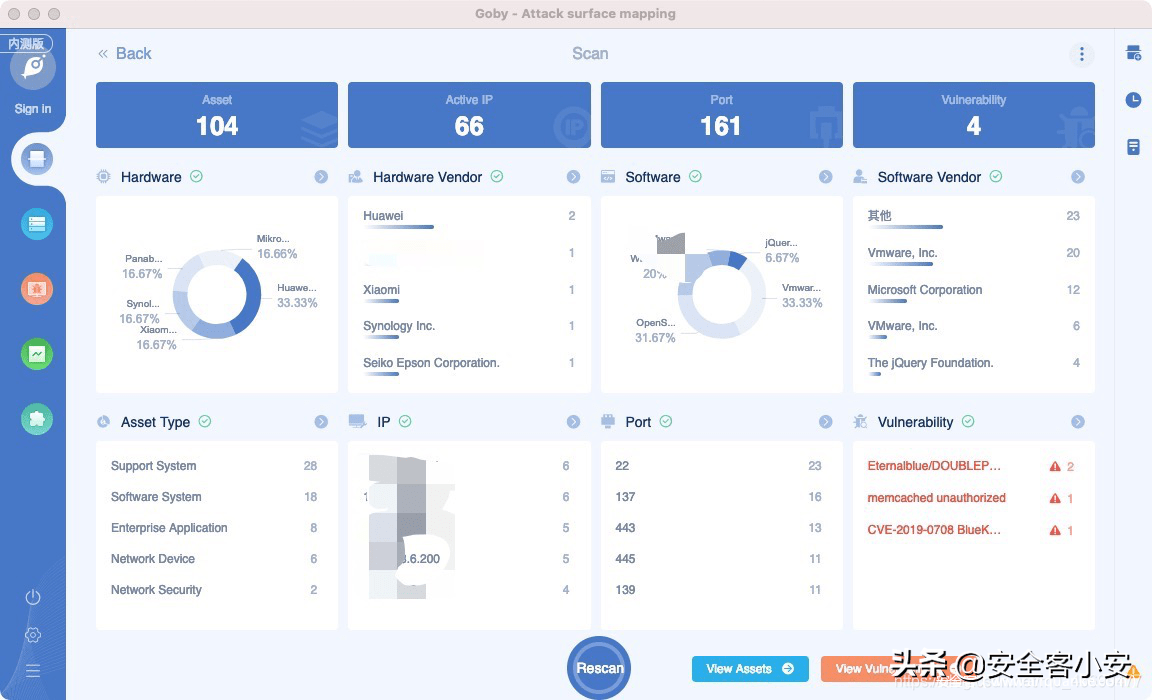Expand the Asset Type panel arrow

click(x=321, y=422)
